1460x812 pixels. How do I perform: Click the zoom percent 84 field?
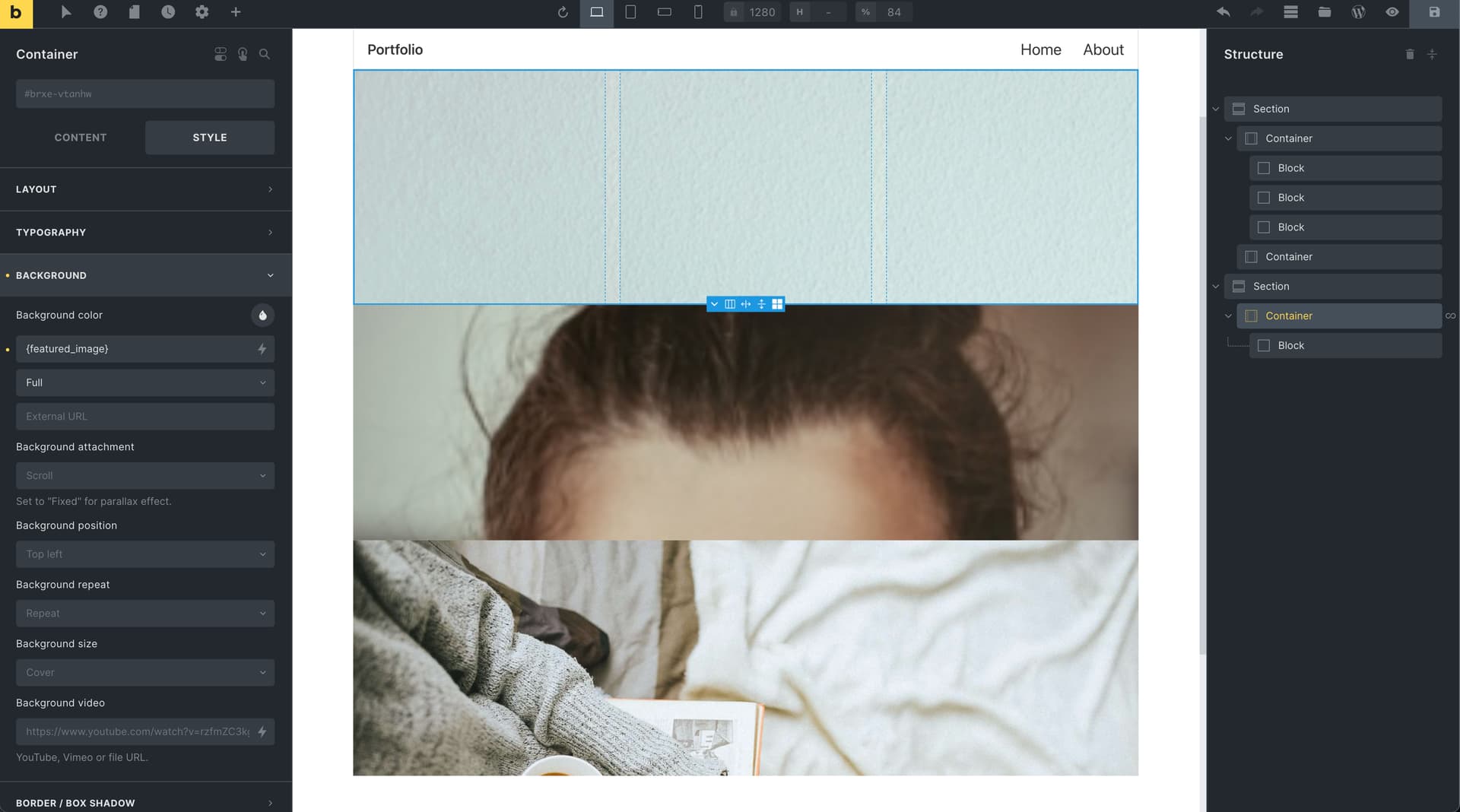click(894, 12)
